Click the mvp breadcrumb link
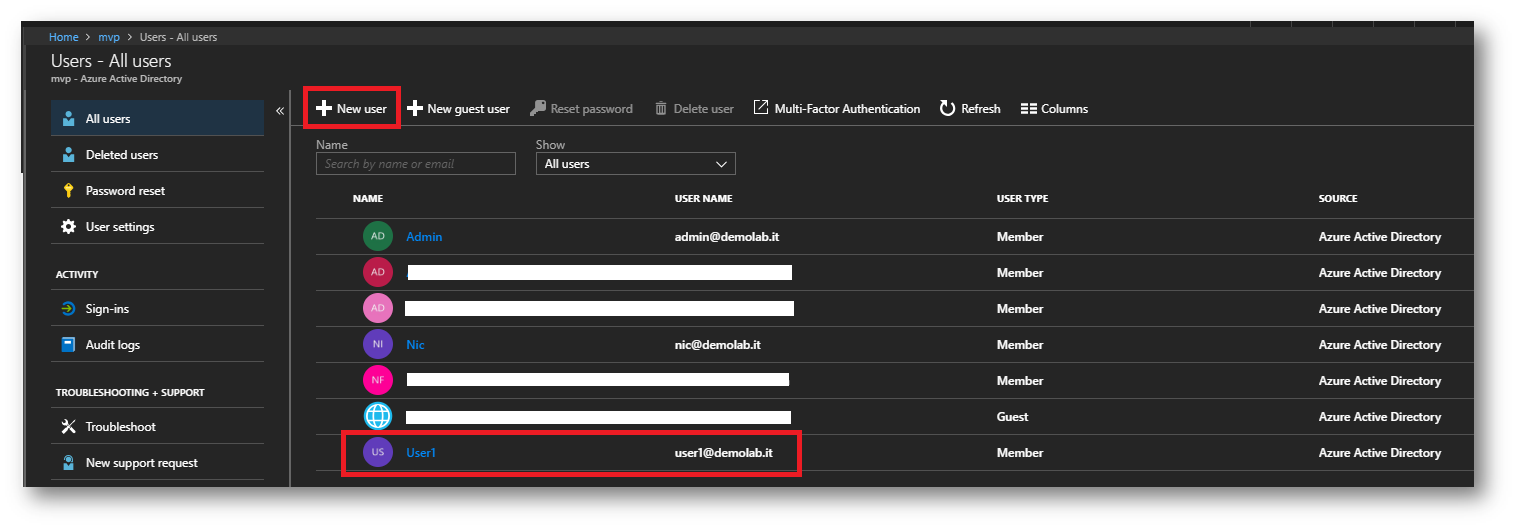This screenshot has height=529, width=1516. pos(109,37)
